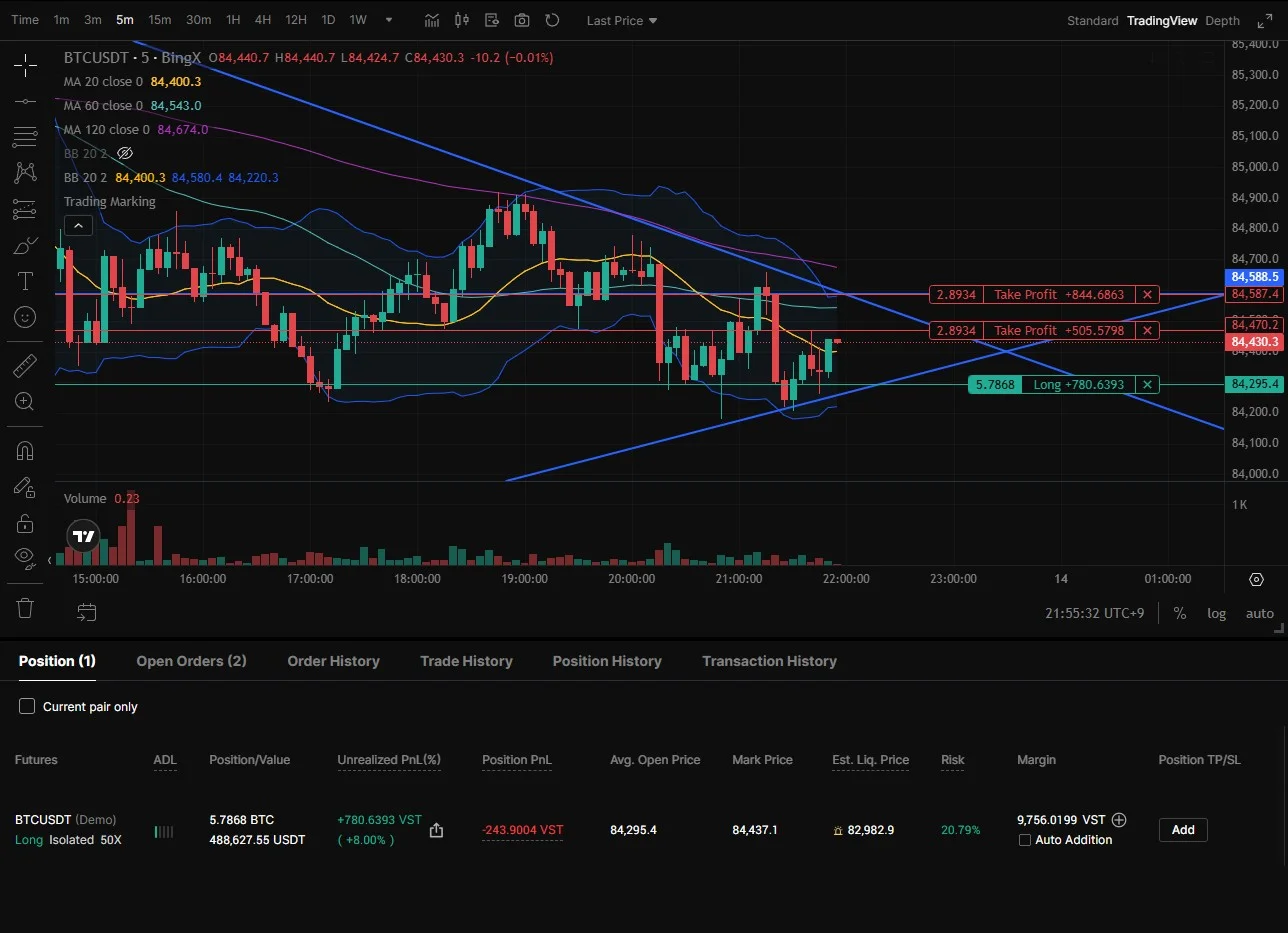Viewport: 1288px width, 933px height.
Task: Switch to the Position (1) tab
Action: (x=57, y=661)
